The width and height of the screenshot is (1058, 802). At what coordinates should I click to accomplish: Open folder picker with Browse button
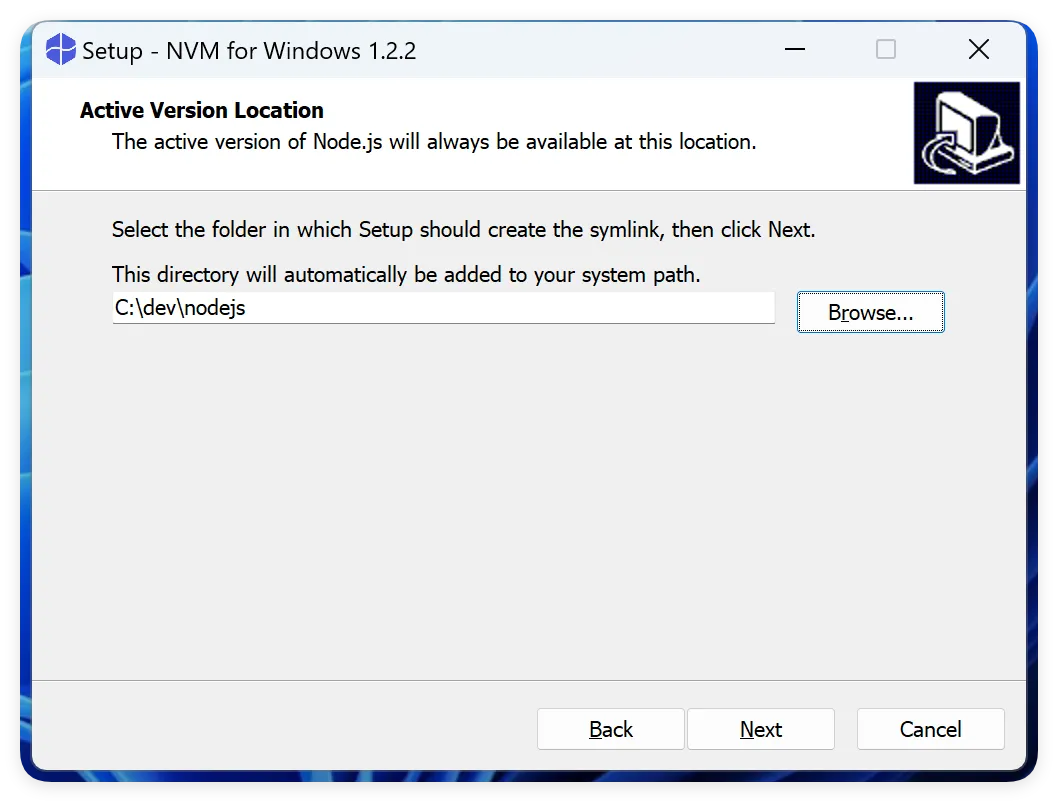pos(870,312)
